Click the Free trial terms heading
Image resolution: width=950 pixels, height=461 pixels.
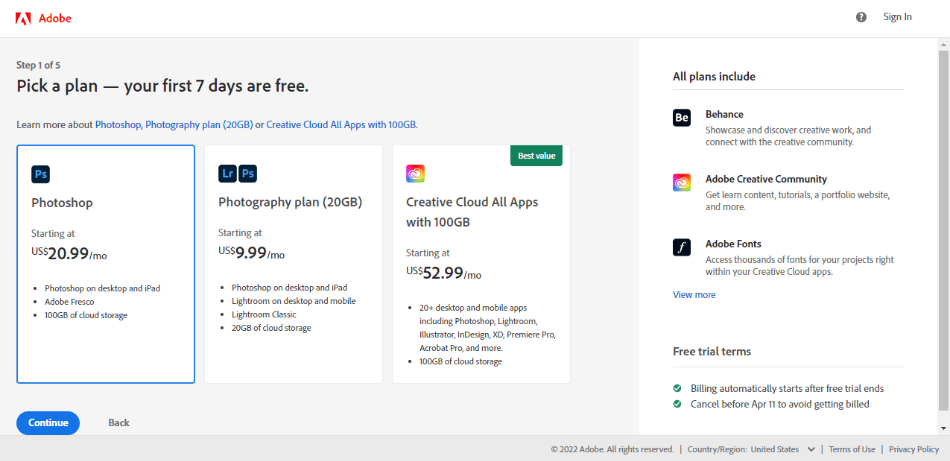(x=712, y=351)
